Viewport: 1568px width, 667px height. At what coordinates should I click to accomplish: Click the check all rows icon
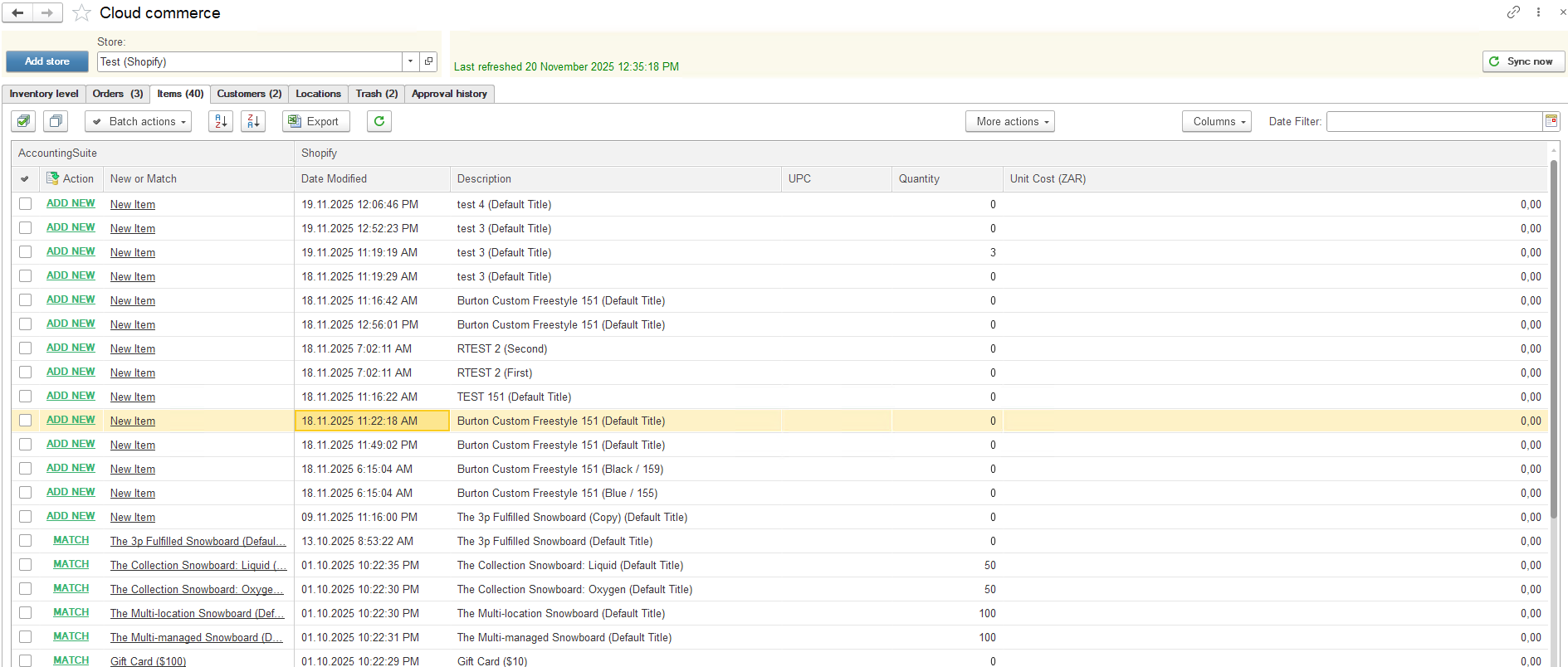pyautogui.click(x=23, y=121)
